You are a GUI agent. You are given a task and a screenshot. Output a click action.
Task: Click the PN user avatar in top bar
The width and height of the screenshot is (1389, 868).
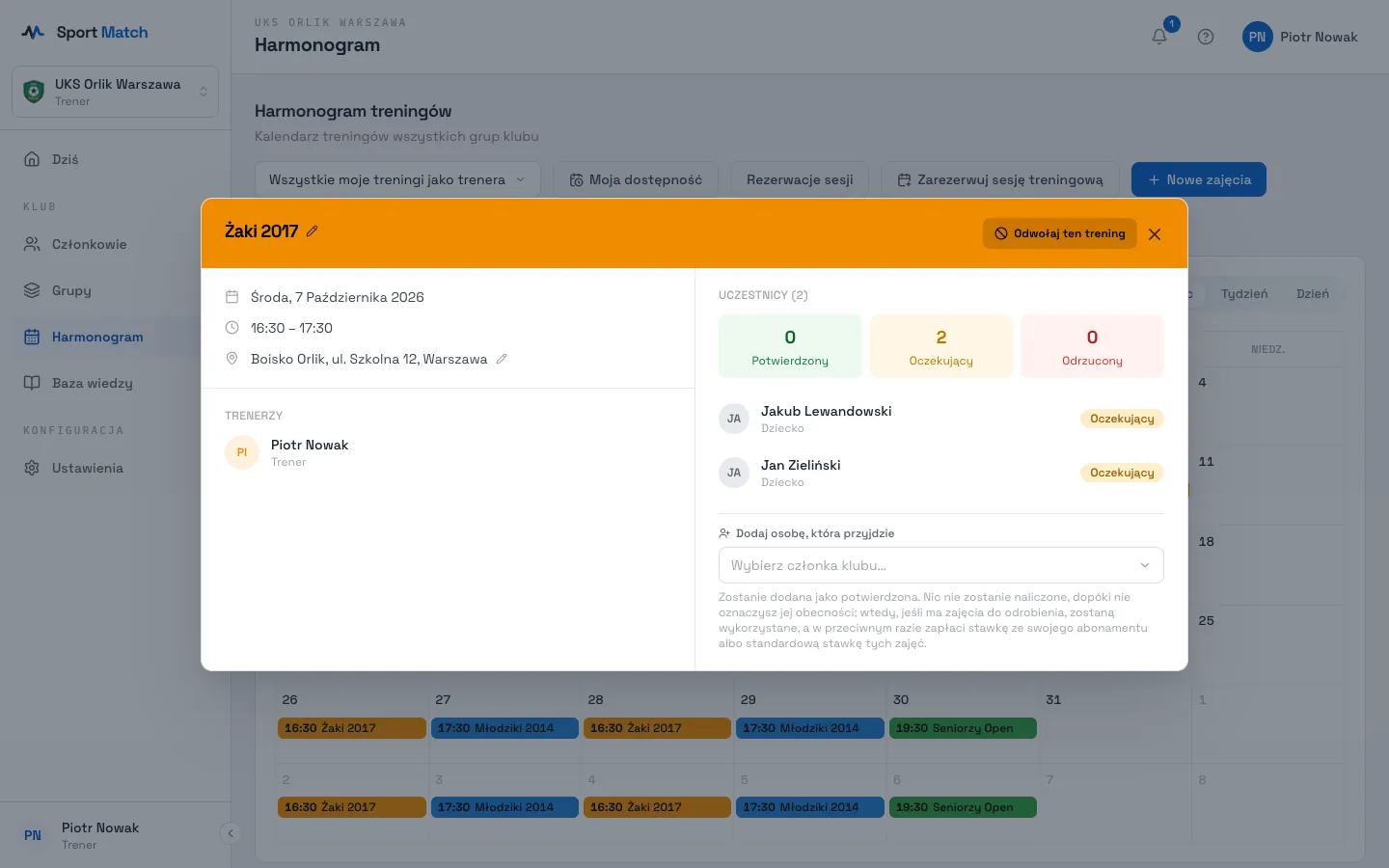[1257, 37]
